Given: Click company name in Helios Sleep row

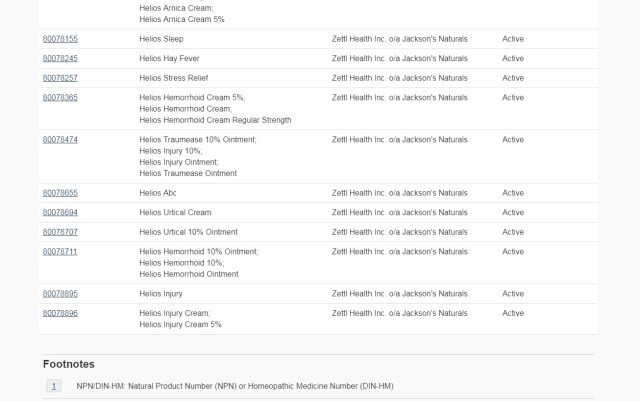Looking at the screenshot, I should (399, 39).
